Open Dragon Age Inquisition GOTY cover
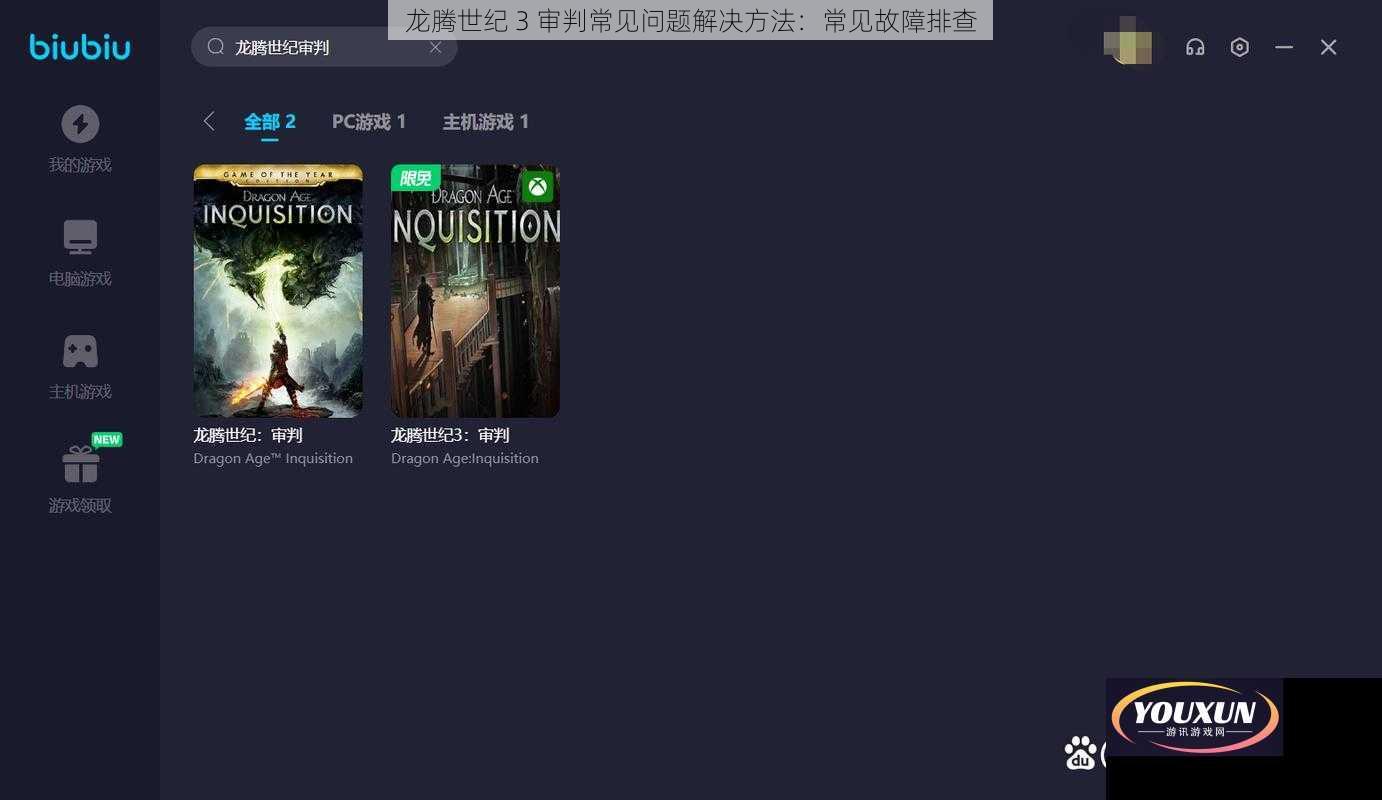1382x800 pixels. 278,291
